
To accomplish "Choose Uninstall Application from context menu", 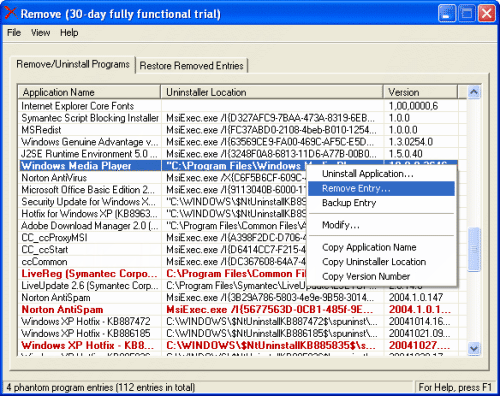I will pyautogui.click(x=368, y=174).
